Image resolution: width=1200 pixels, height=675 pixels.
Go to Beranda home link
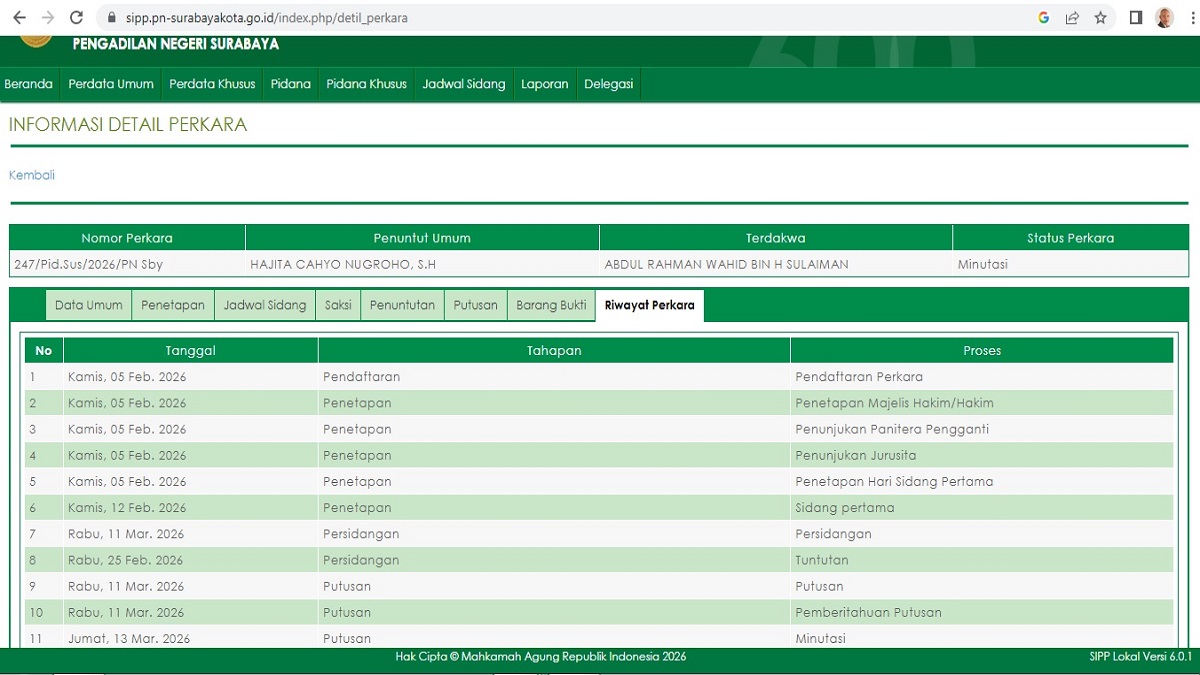coord(28,84)
